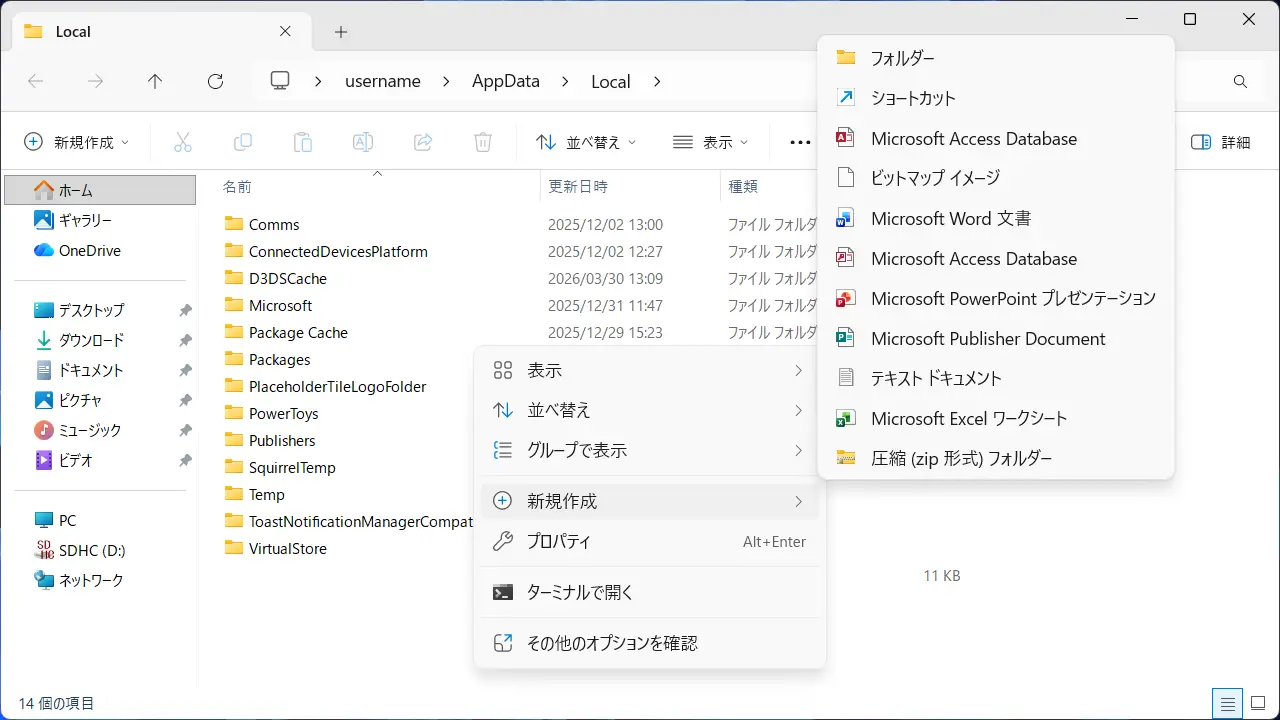Image resolution: width=1280 pixels, height=720 pixels.
Task: Select Microsoft Excel ワークシート in new submenu
Action: pyautogui.click(x=968, y=418)
